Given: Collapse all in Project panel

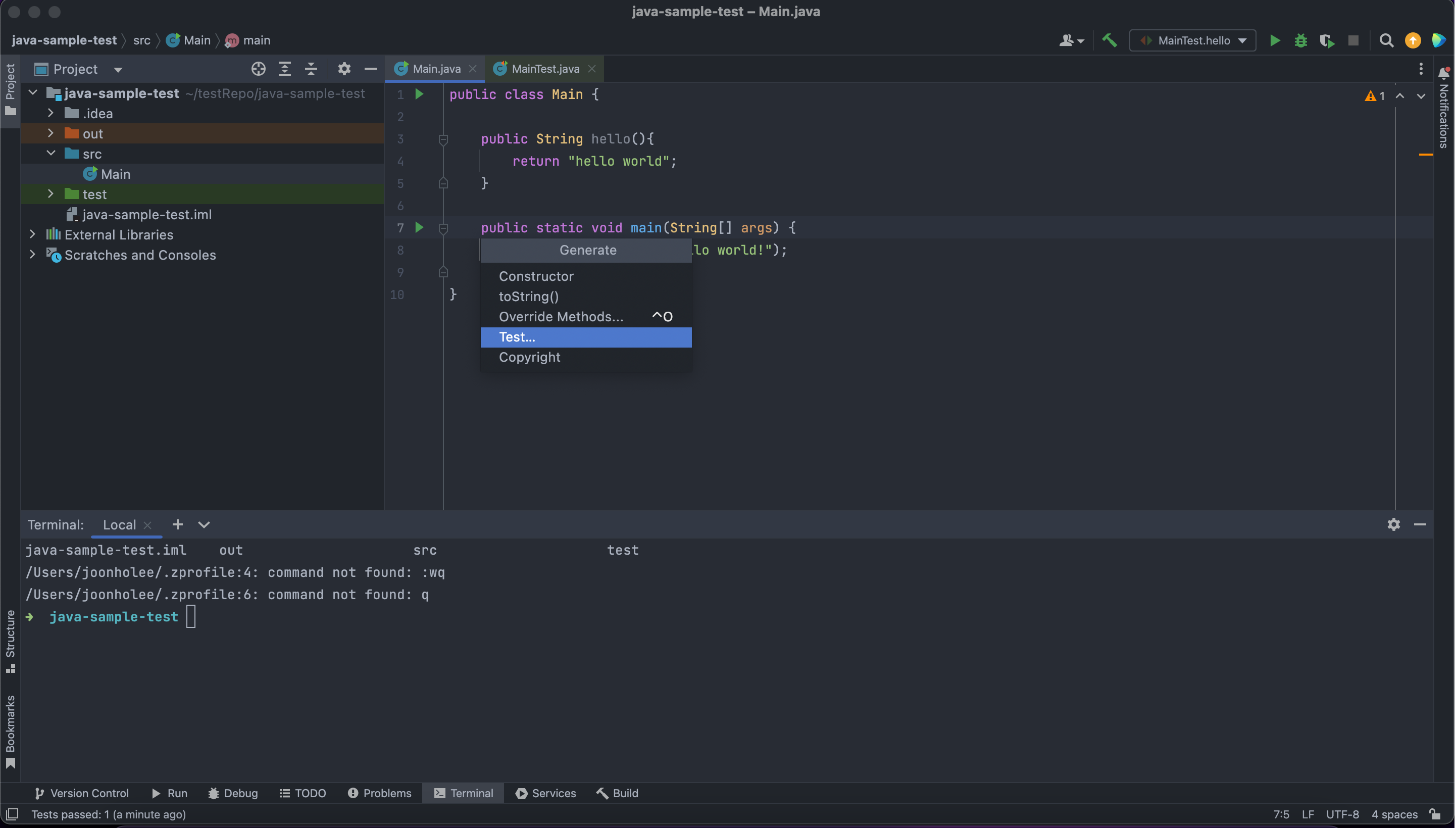Looking at the screenshot, I should click(x=311, y=69).
